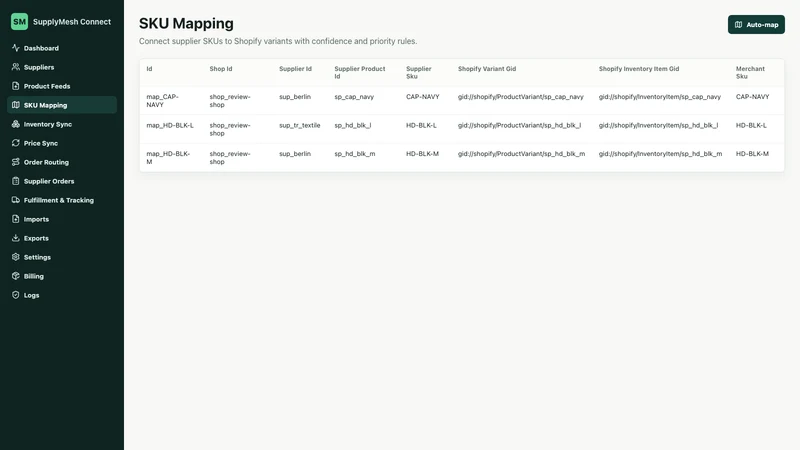Open Fulfillment & Tracking
The image size is (800, 450).
62,200
